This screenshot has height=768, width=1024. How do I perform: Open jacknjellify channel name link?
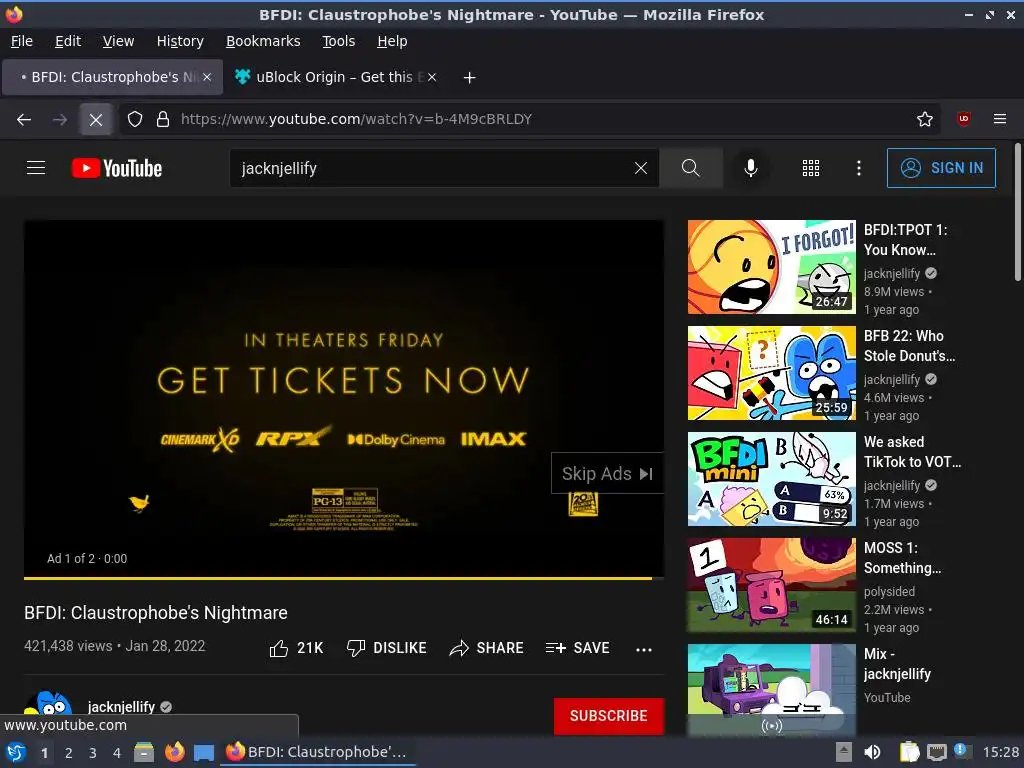[121, 707]
